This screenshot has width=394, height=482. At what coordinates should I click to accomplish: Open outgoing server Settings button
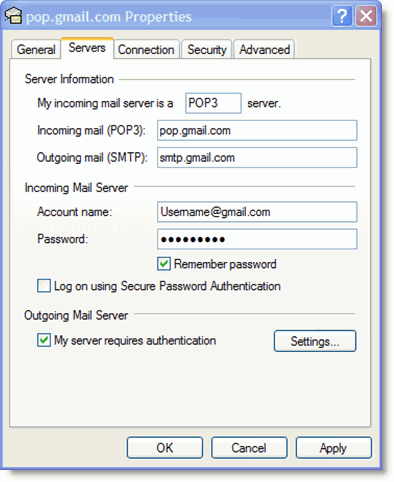[315, 341]
